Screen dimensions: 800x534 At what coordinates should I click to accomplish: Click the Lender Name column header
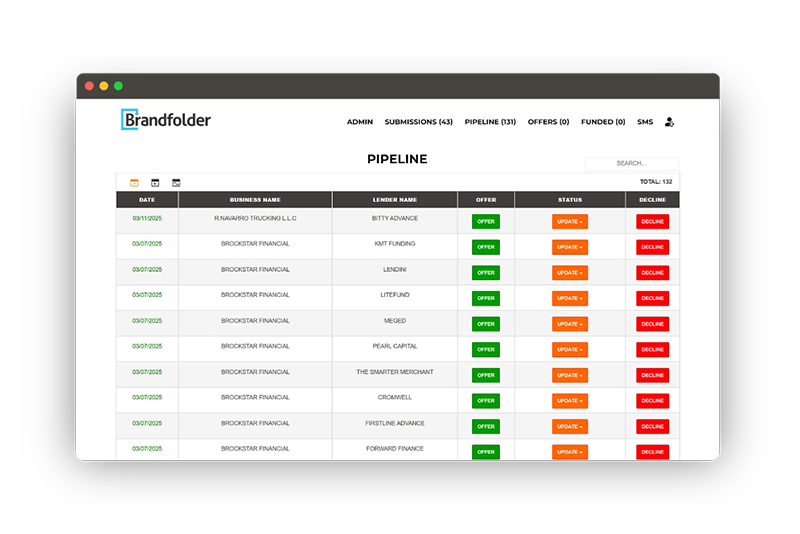395,200
